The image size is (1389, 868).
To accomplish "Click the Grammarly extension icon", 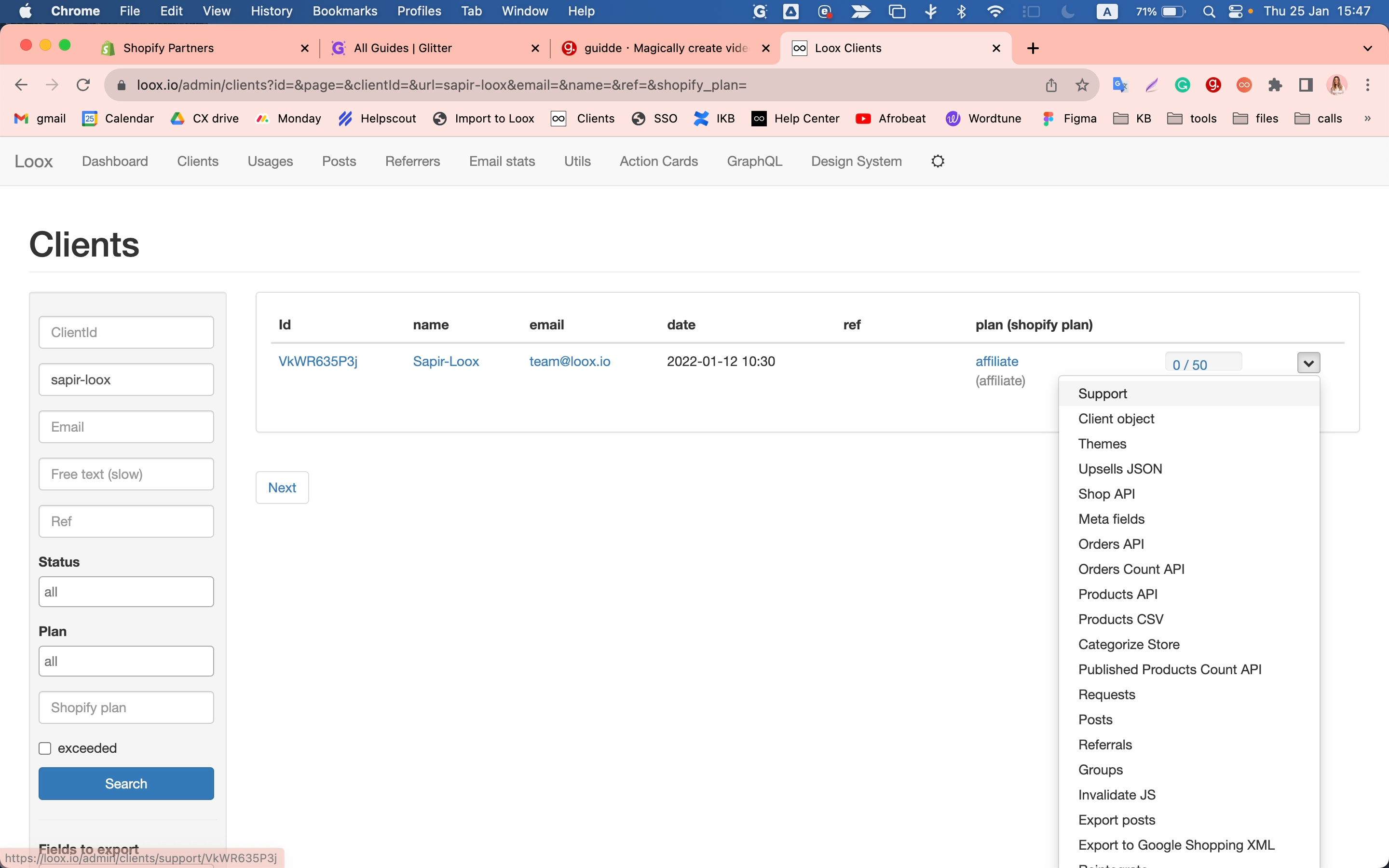I will [1182, 85].
